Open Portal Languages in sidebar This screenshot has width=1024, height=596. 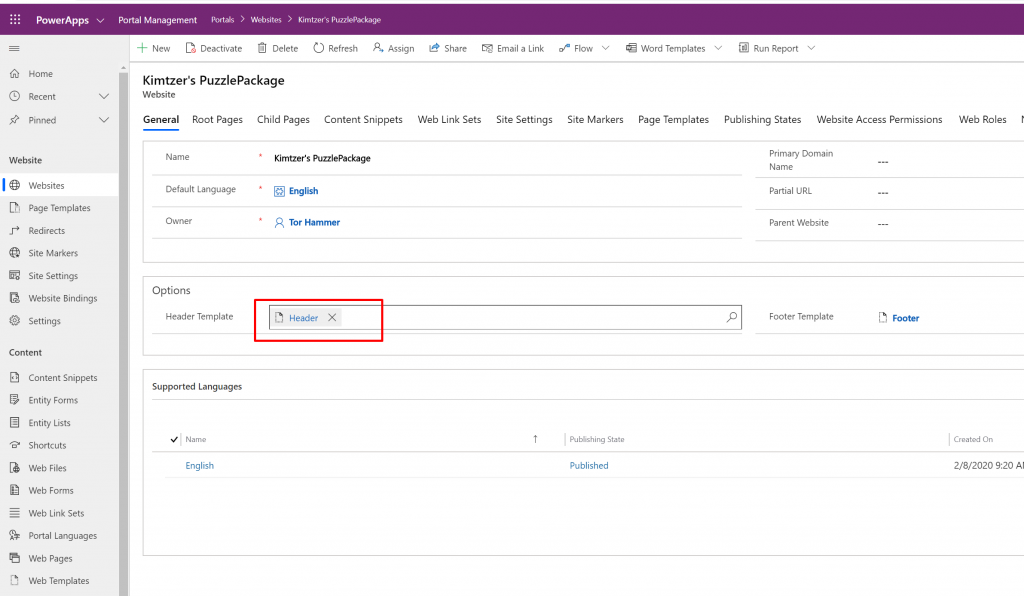(x=63, y=535)
